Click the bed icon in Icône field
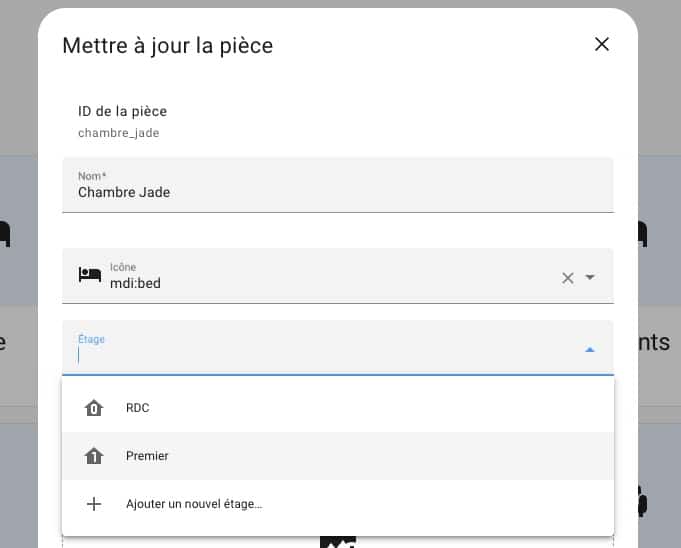Viewport: 681px width, 548px height. 90,275
